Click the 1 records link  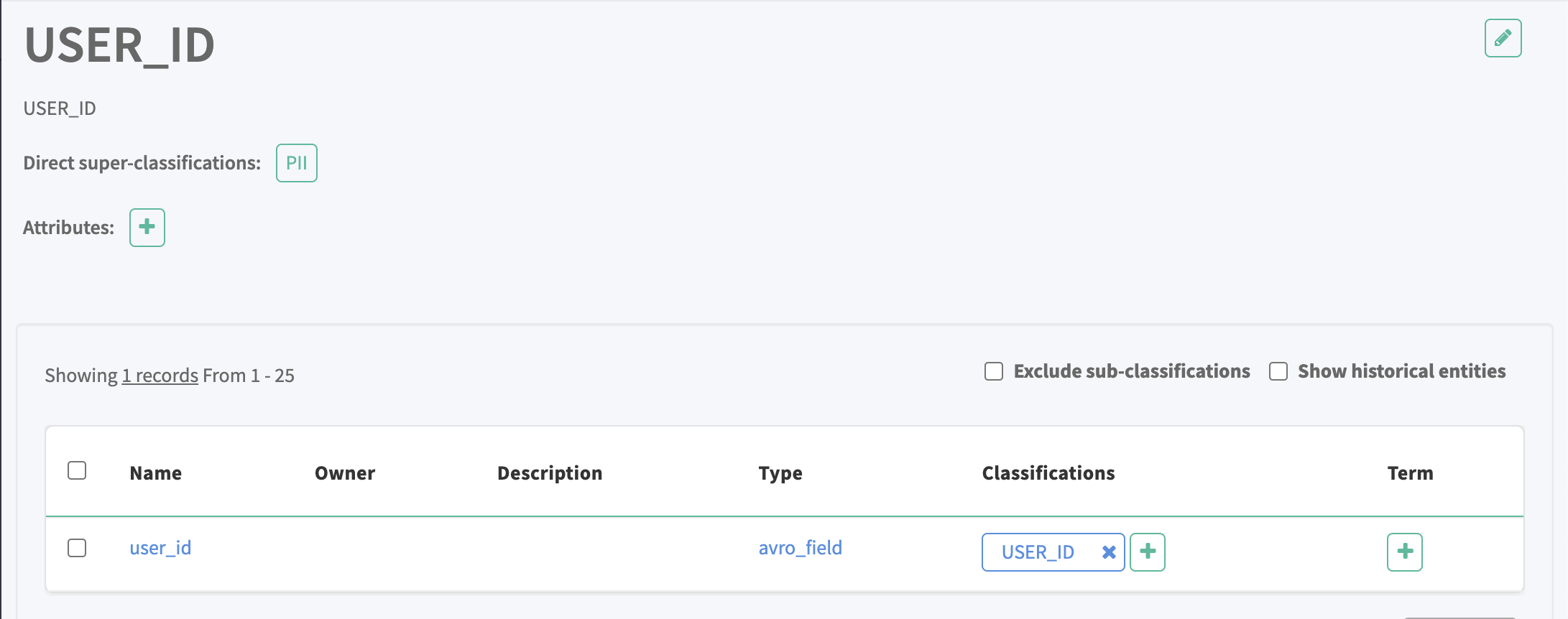tap(160, 376)
